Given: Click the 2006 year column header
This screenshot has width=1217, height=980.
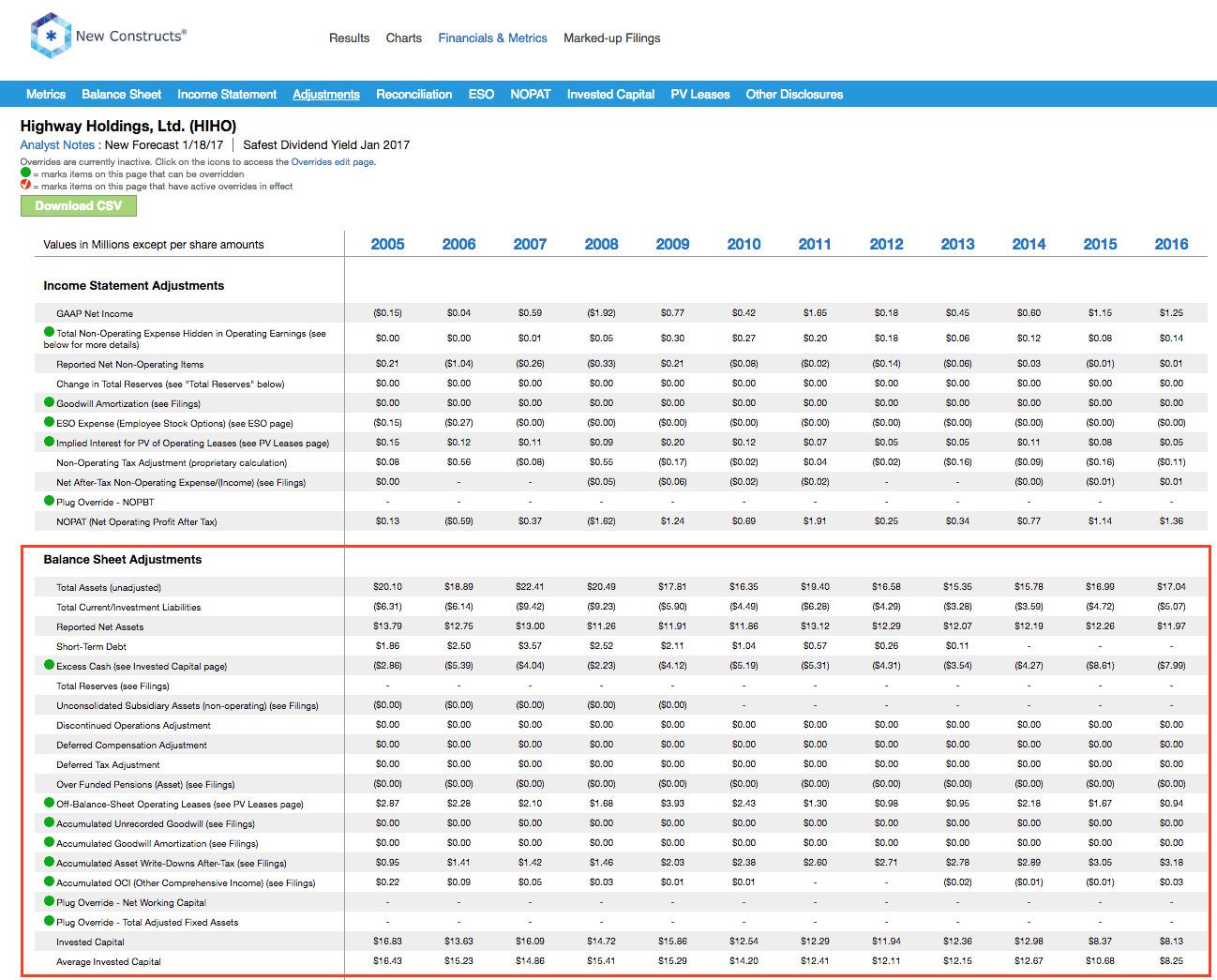Looking at the screenshot, I should pyautogui.click(x=458, y=244).
